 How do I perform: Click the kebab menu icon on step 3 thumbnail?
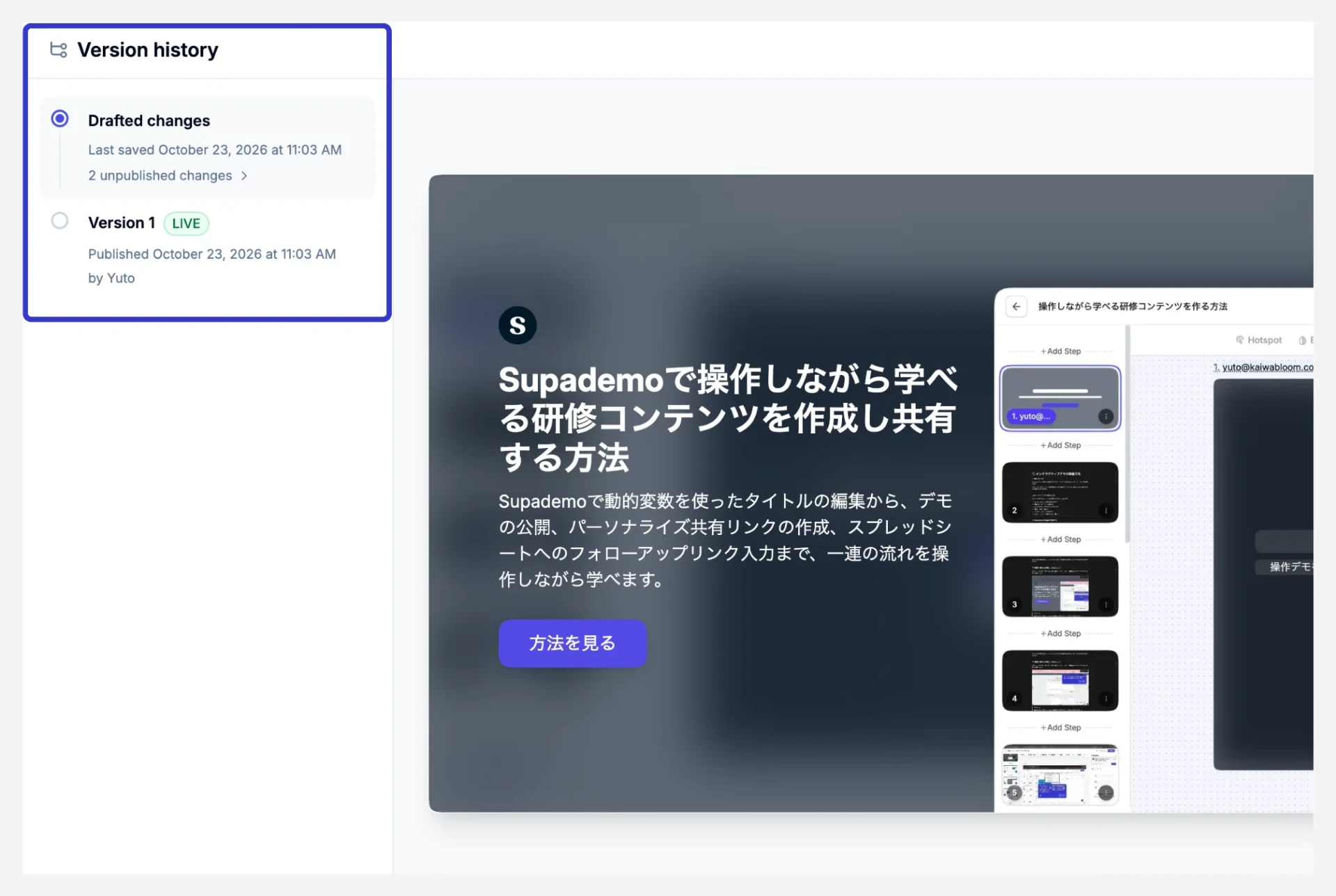tap(1106, 605)
